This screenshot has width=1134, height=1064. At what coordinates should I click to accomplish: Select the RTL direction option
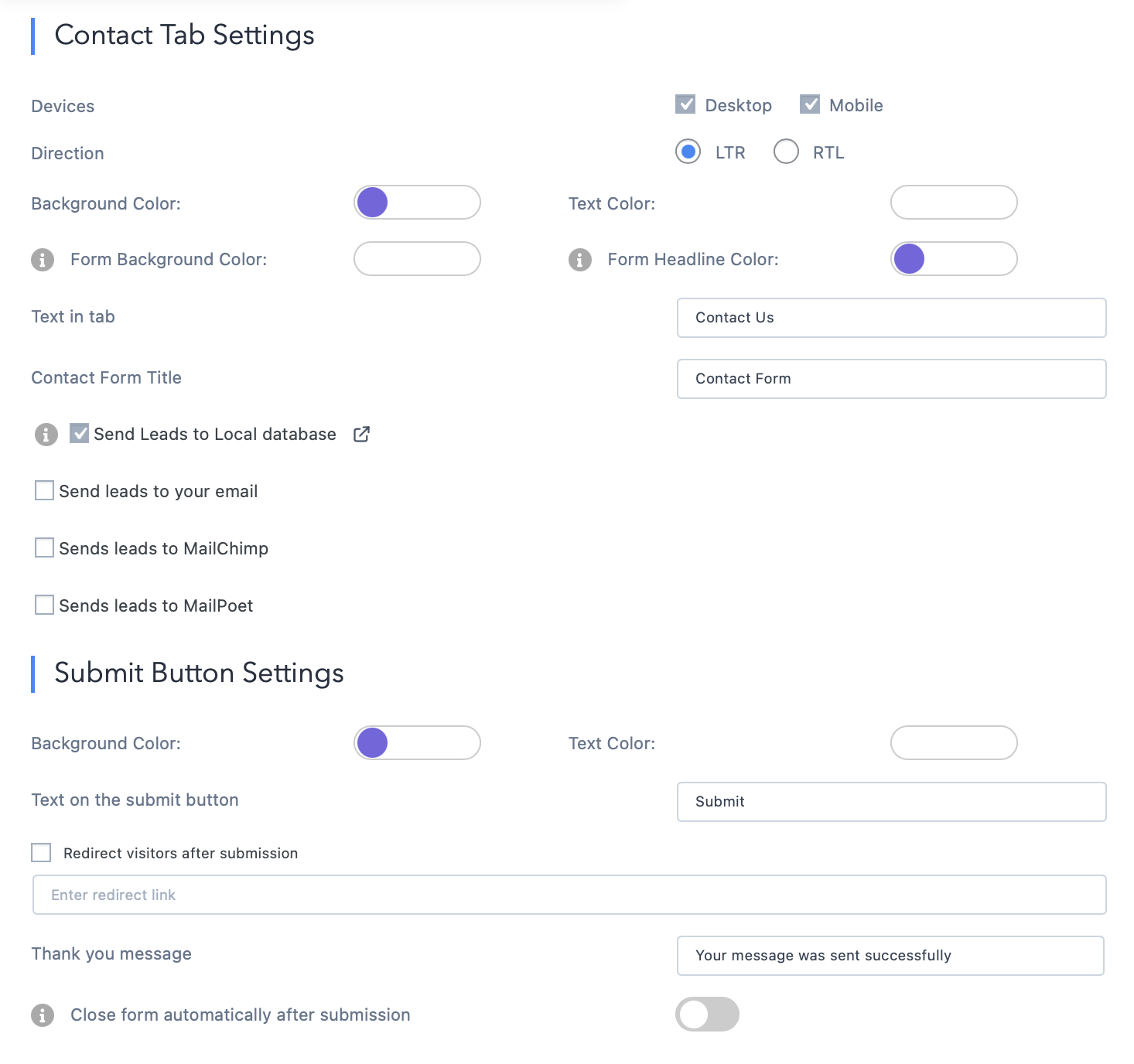786,152
